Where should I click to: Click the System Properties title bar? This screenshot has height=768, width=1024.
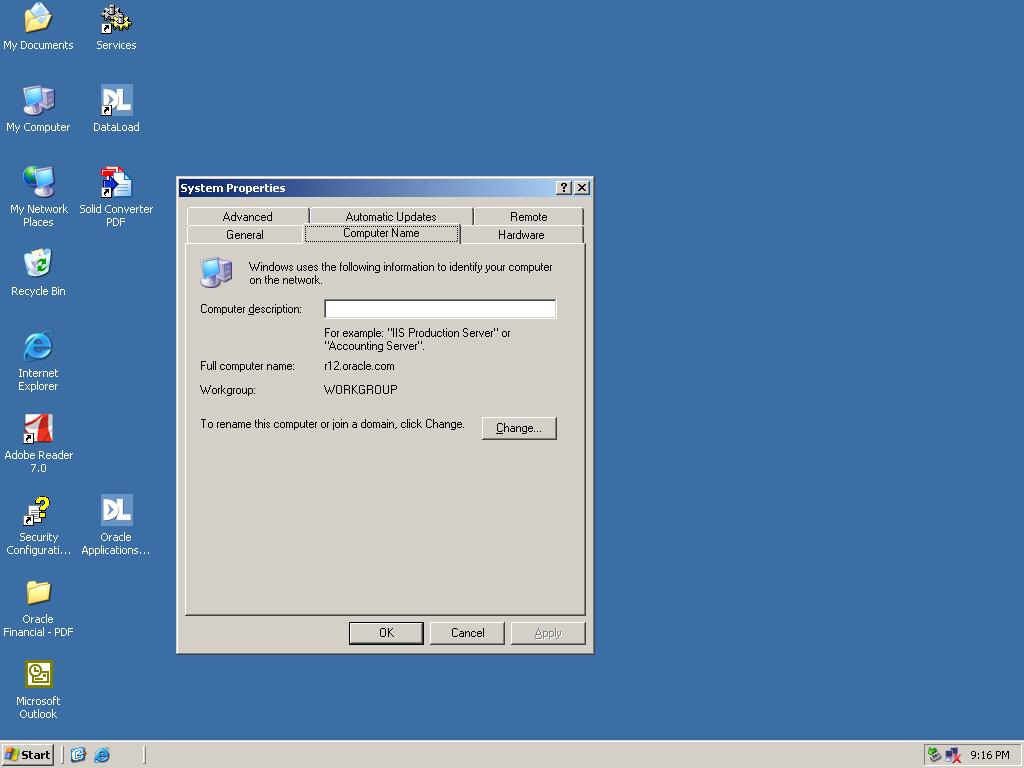point(366,188)
